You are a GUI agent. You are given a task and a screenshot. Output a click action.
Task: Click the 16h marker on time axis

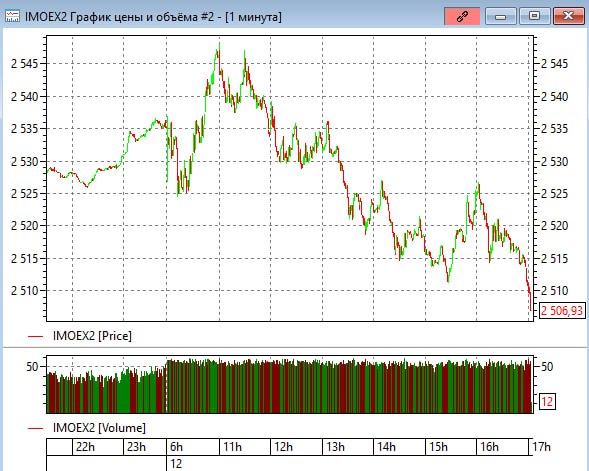pyautogui.click(x=489, y=447)
